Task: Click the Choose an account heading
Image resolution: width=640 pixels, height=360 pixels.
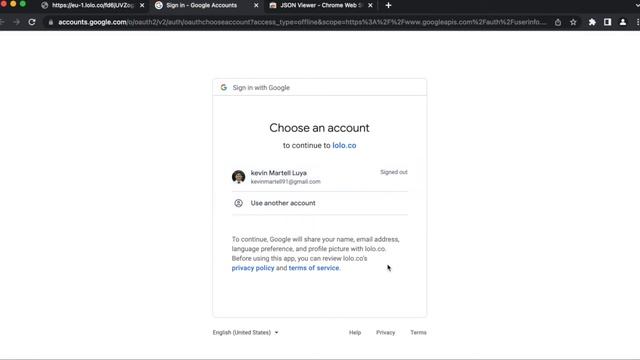Action: point(319,128)
